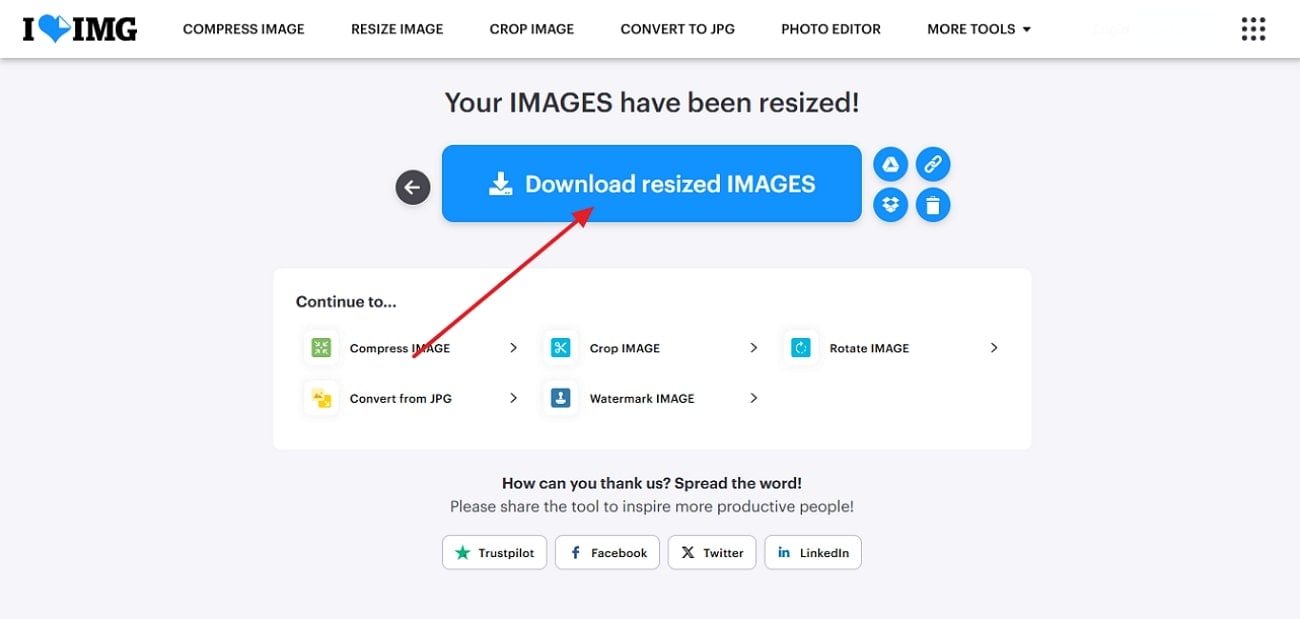The height and width of the screenshot is (619, 1300).
Task: Save to Google Drive icon
Action: tap(891, 164)
